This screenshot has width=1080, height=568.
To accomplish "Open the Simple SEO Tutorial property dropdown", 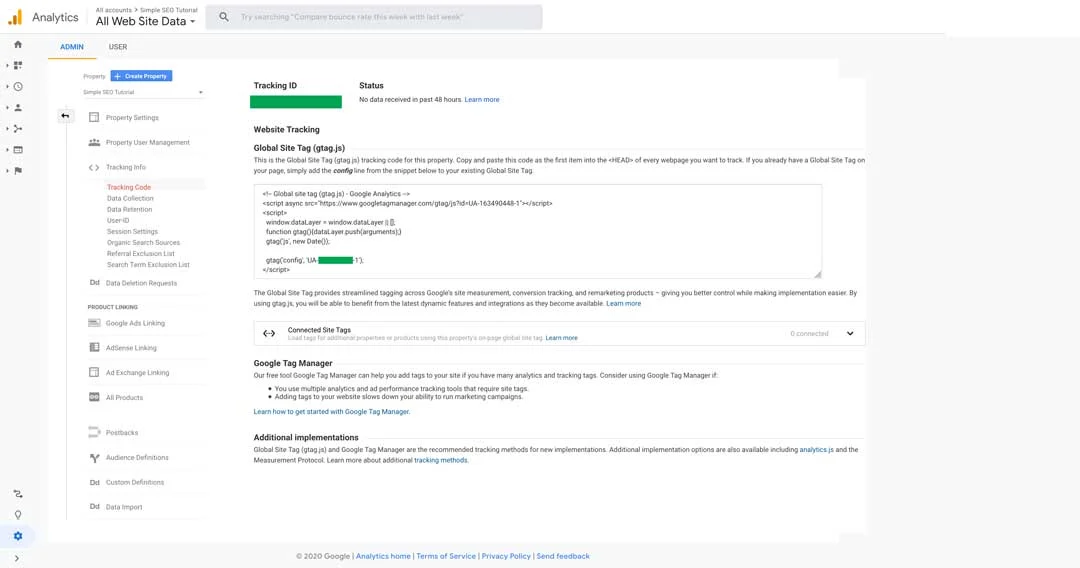I will coord(143,92).
